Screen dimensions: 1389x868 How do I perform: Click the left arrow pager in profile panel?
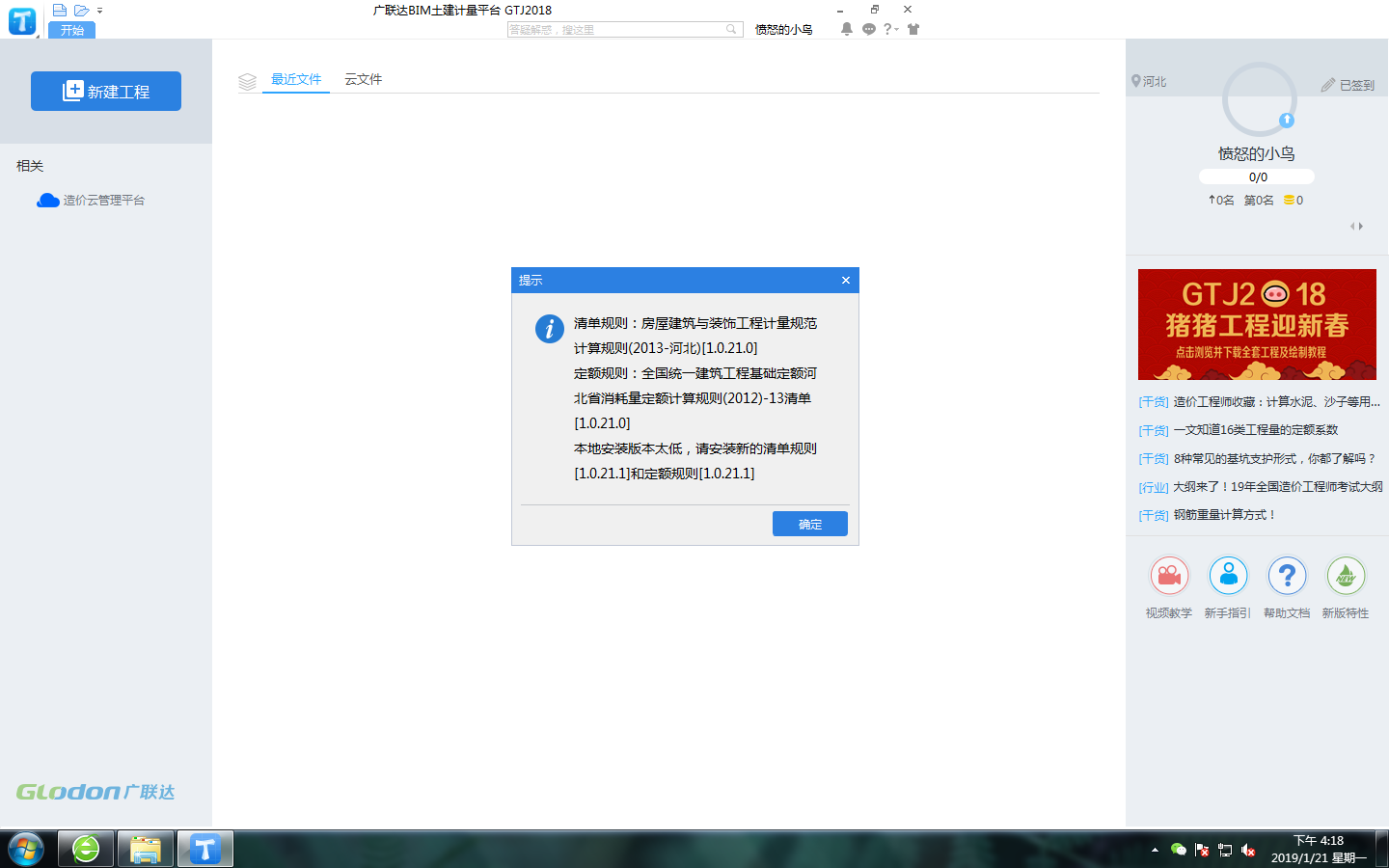(1352, 227)
